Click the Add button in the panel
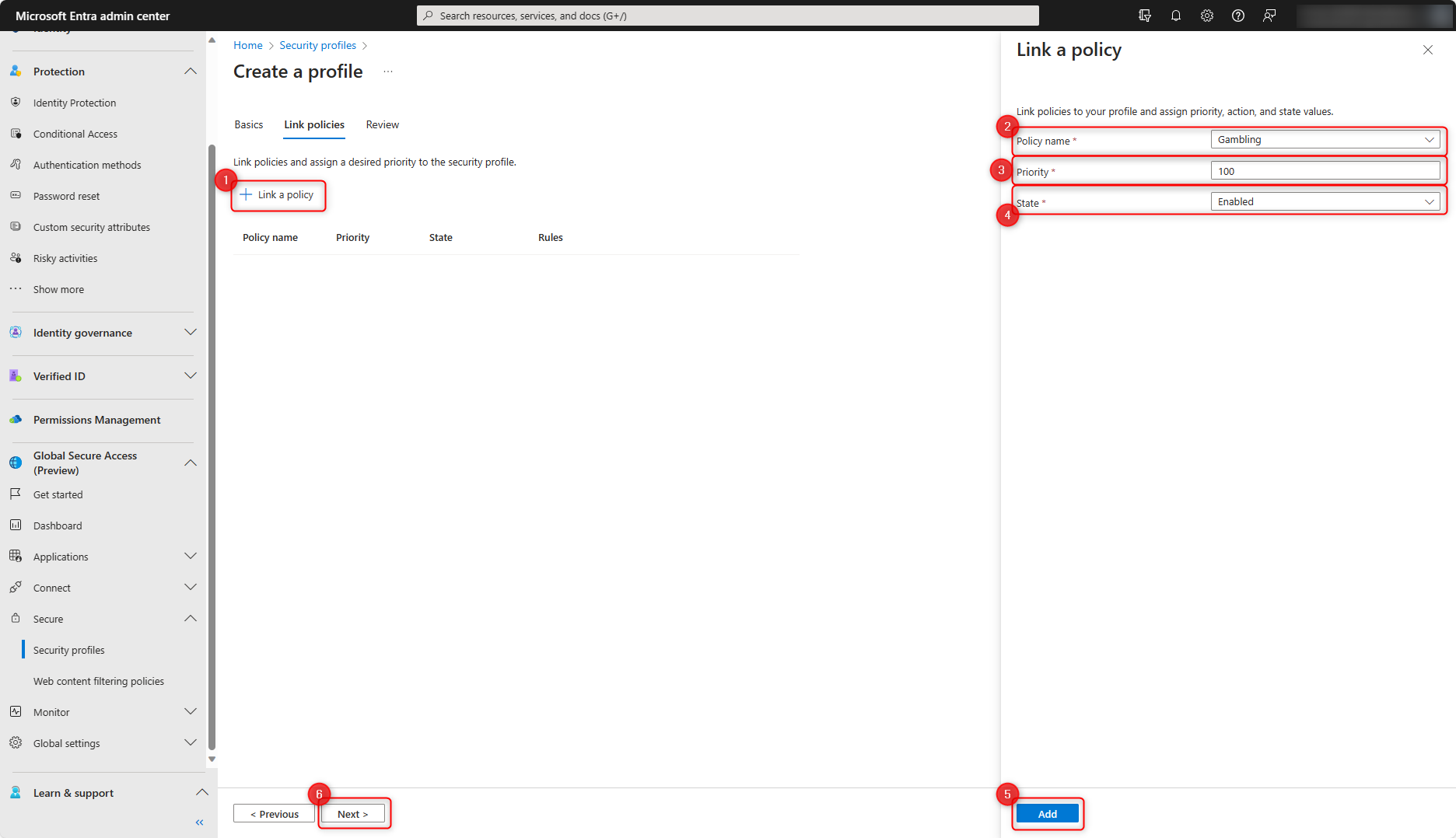The width and height of the screenshot is (1456, 838). [x=1047, y=813]
